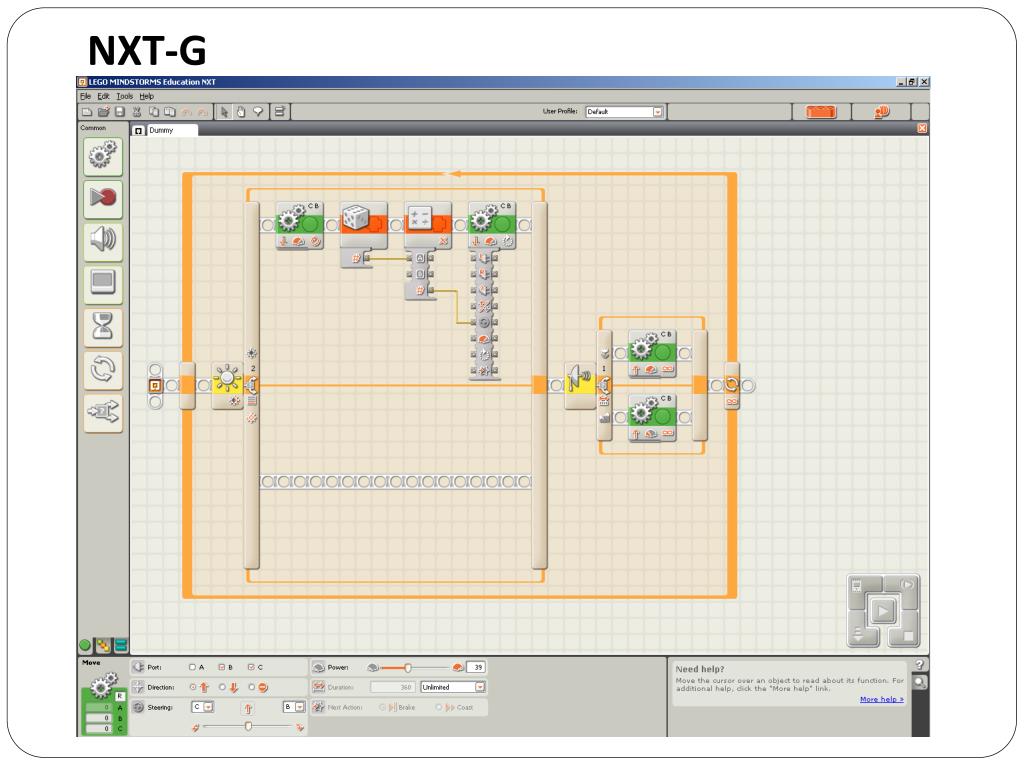The height and width of the screenshot is (768, 1024).
Task: Select the Complete palette yellow-squares tab
Action: 103,646
